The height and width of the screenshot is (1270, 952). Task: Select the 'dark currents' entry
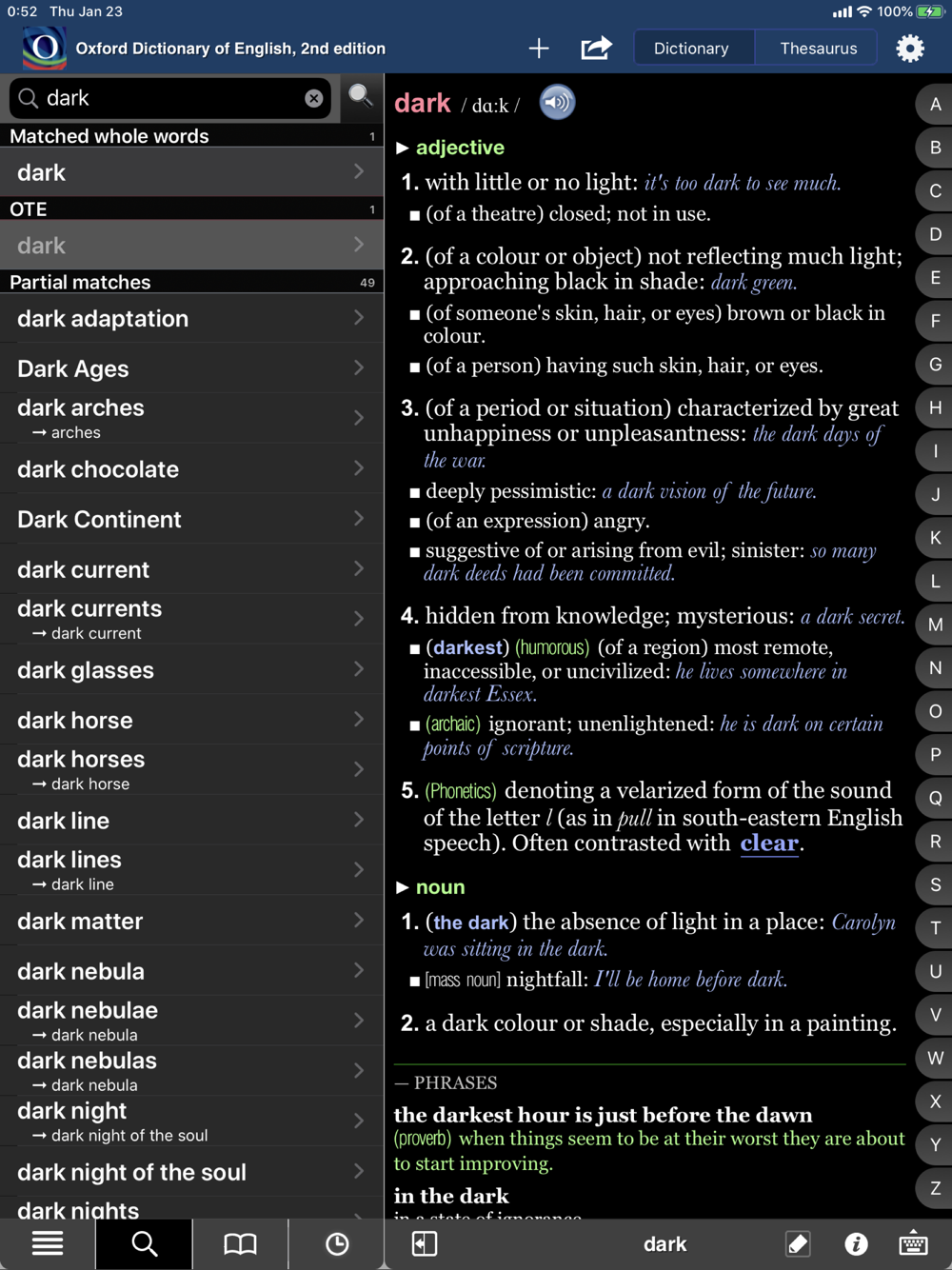click(x=191, y=619)
